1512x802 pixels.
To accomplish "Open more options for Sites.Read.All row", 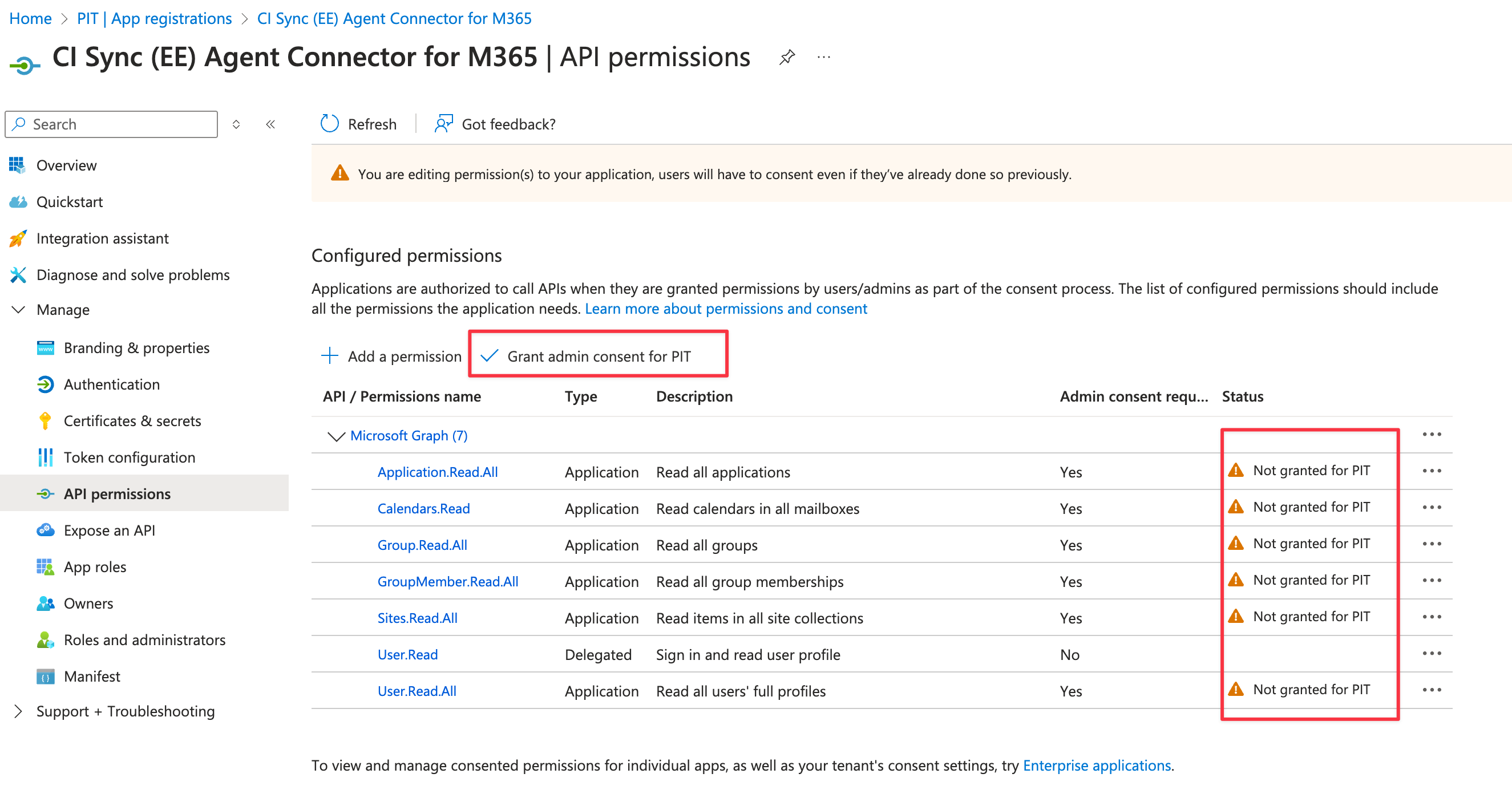I will pos(1432,617).
